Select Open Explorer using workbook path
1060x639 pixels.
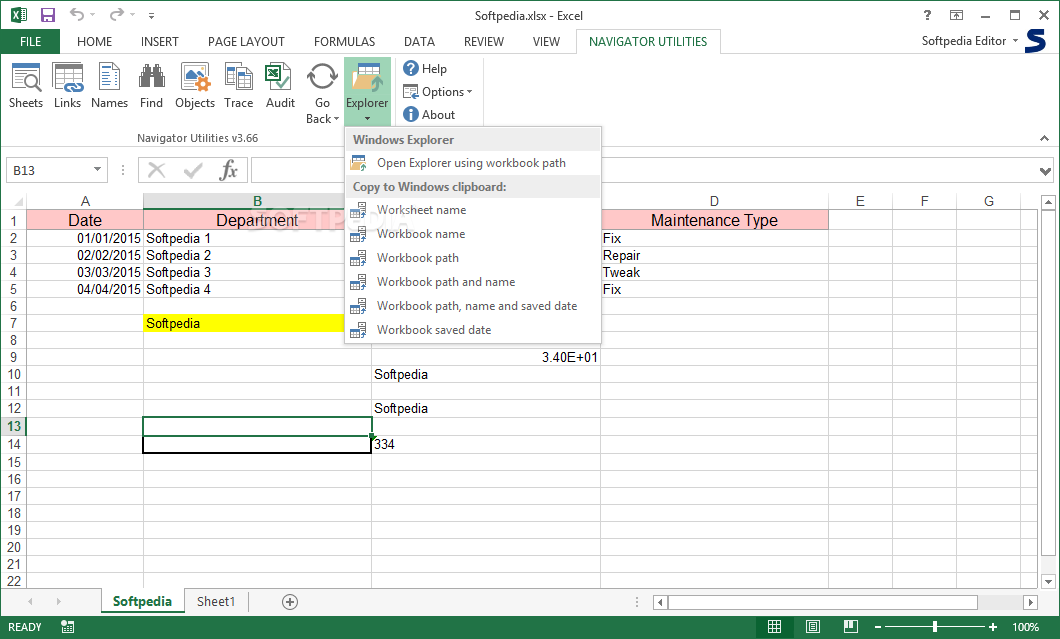coord(472,163)
